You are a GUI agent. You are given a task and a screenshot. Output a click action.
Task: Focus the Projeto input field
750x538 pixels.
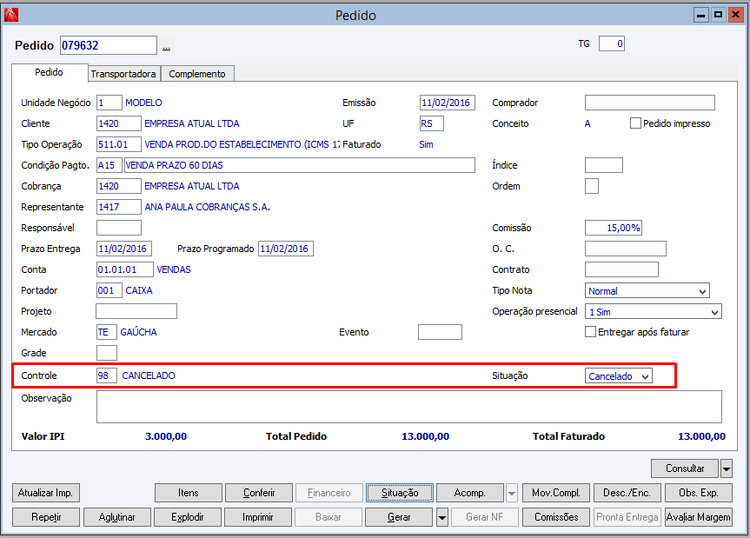[x=136, y=311]
